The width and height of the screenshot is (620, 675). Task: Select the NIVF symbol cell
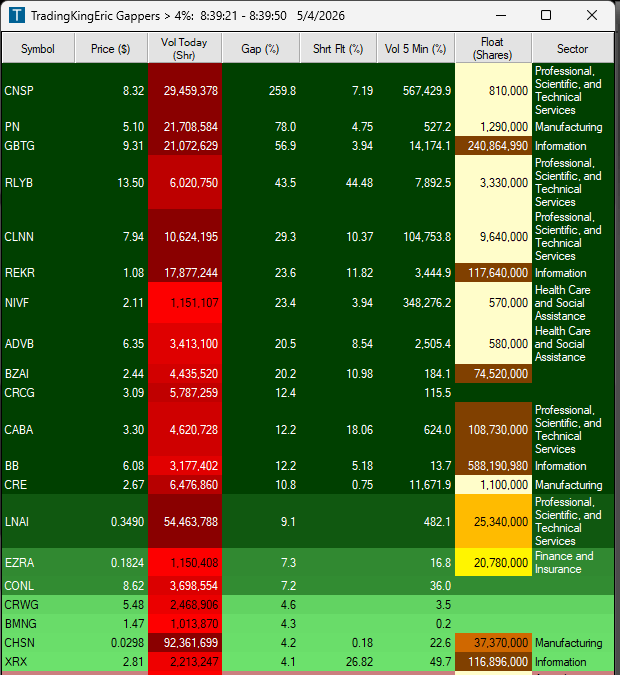(x=38, y=303)
